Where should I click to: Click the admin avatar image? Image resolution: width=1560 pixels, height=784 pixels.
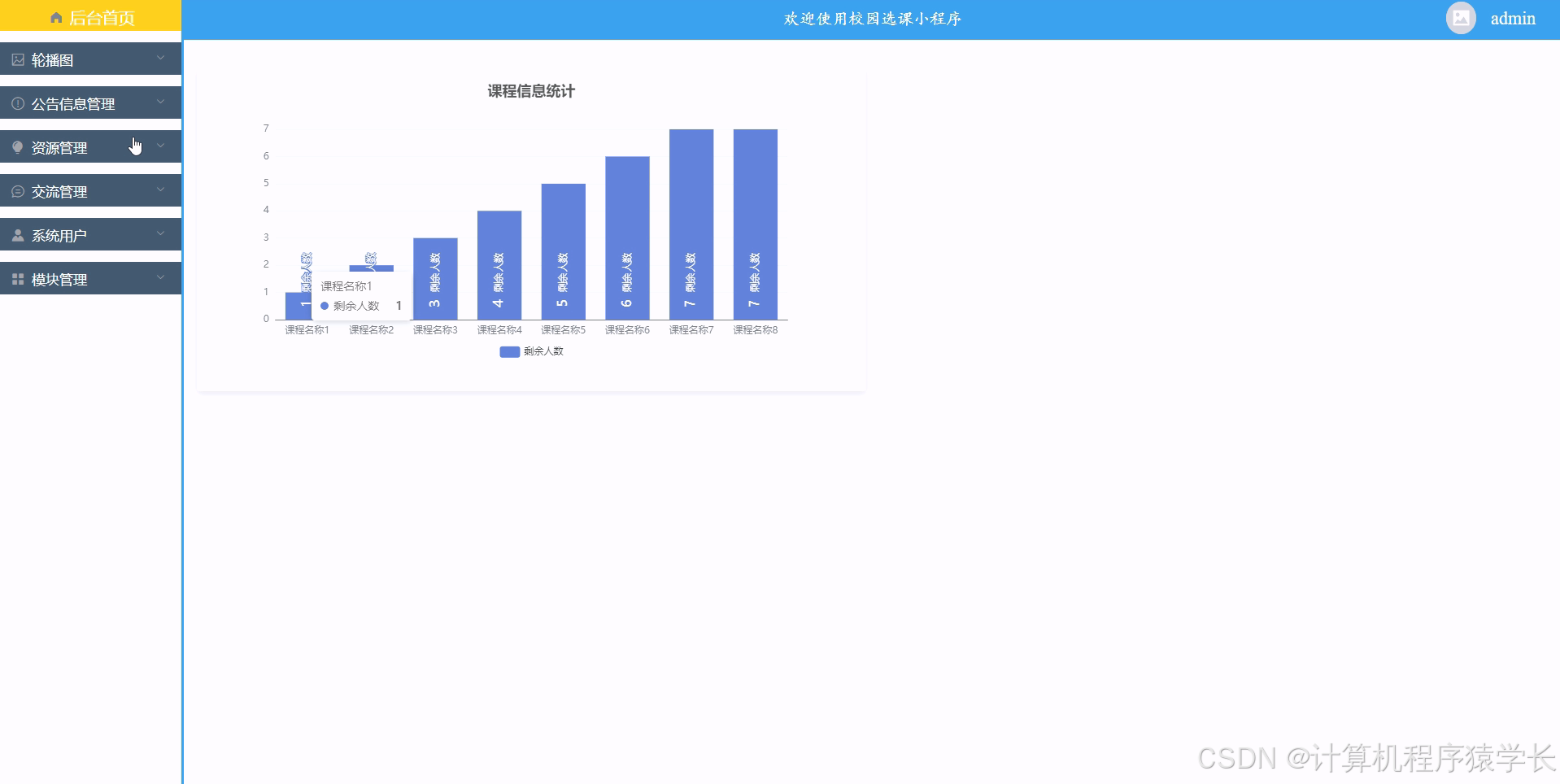(x=1461, y=18)
